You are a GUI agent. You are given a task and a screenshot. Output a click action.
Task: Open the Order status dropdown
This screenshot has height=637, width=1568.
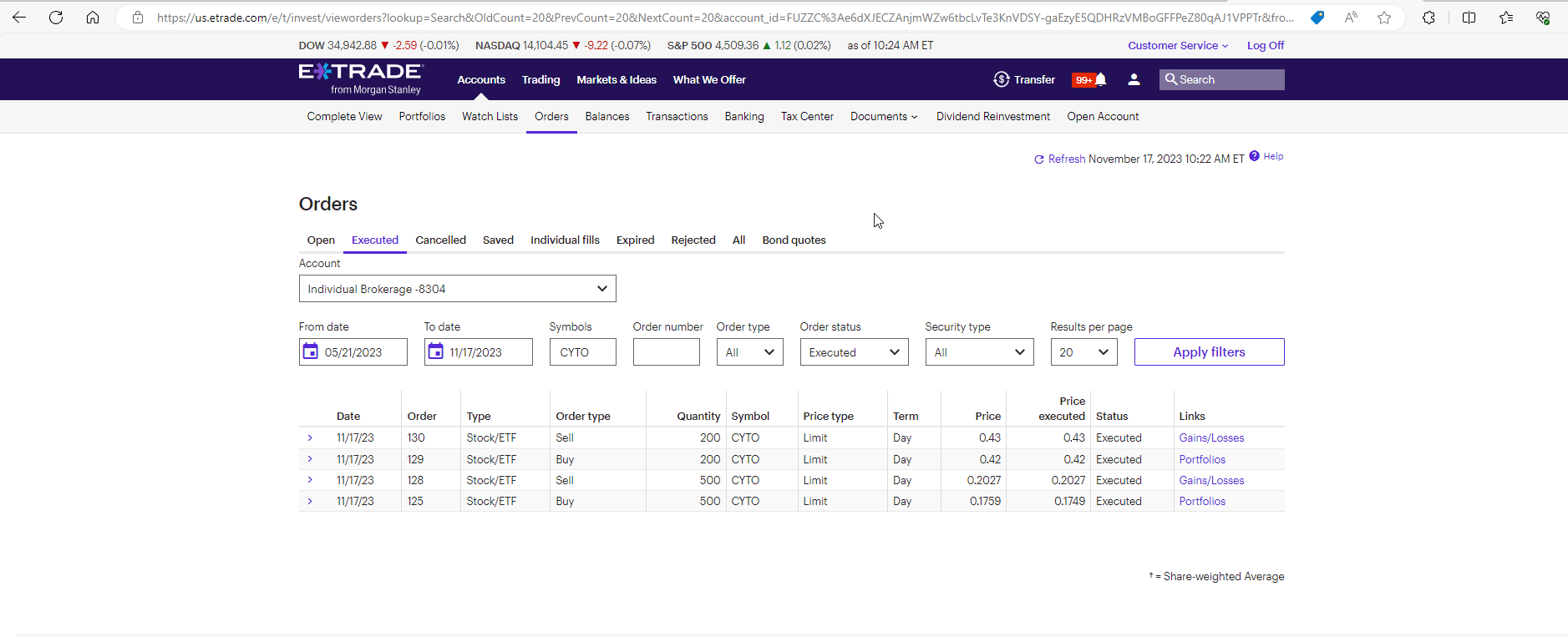tap(854, 352)
